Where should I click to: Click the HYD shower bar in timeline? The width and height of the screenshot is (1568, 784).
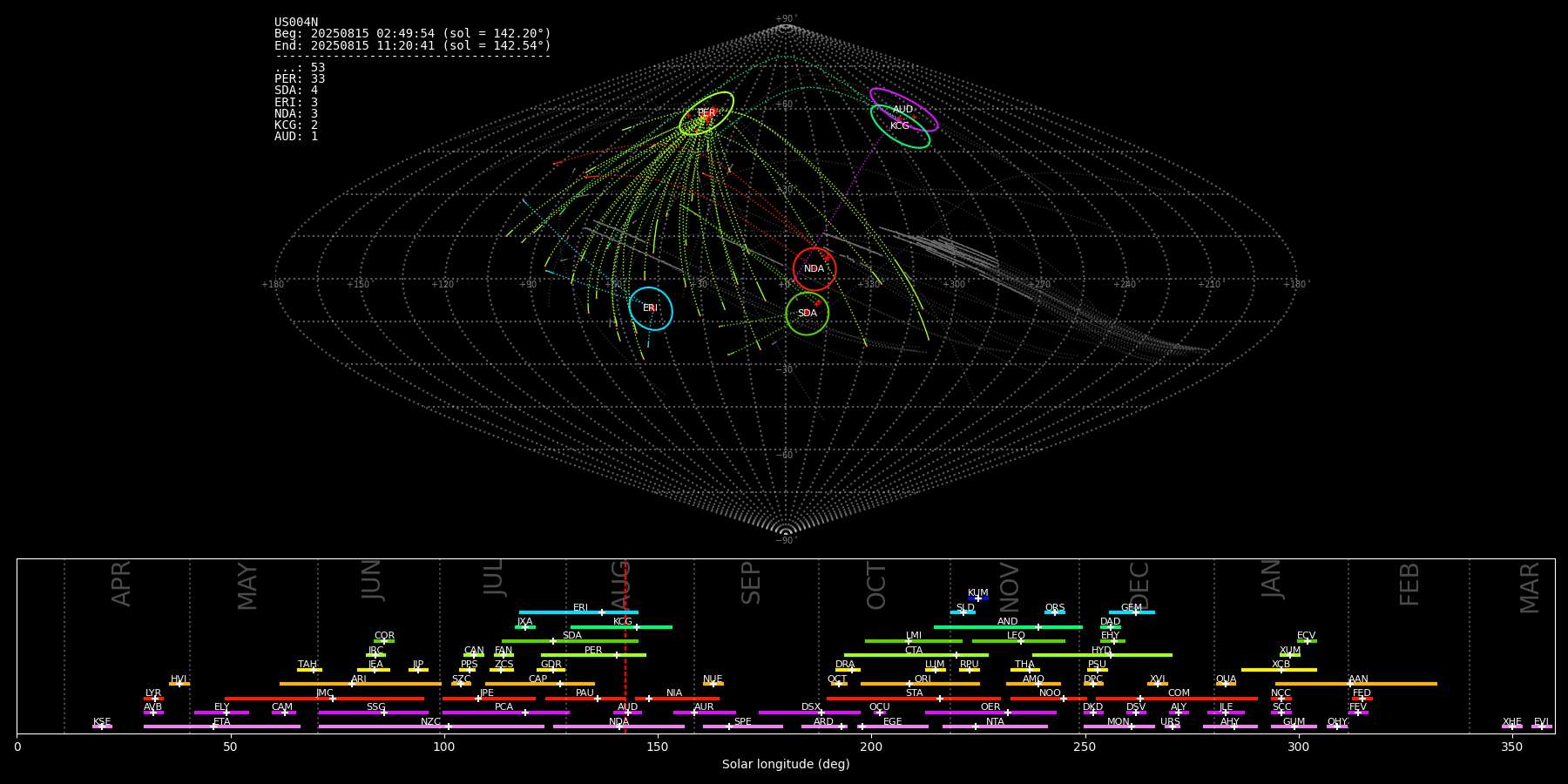point(1102,655)
